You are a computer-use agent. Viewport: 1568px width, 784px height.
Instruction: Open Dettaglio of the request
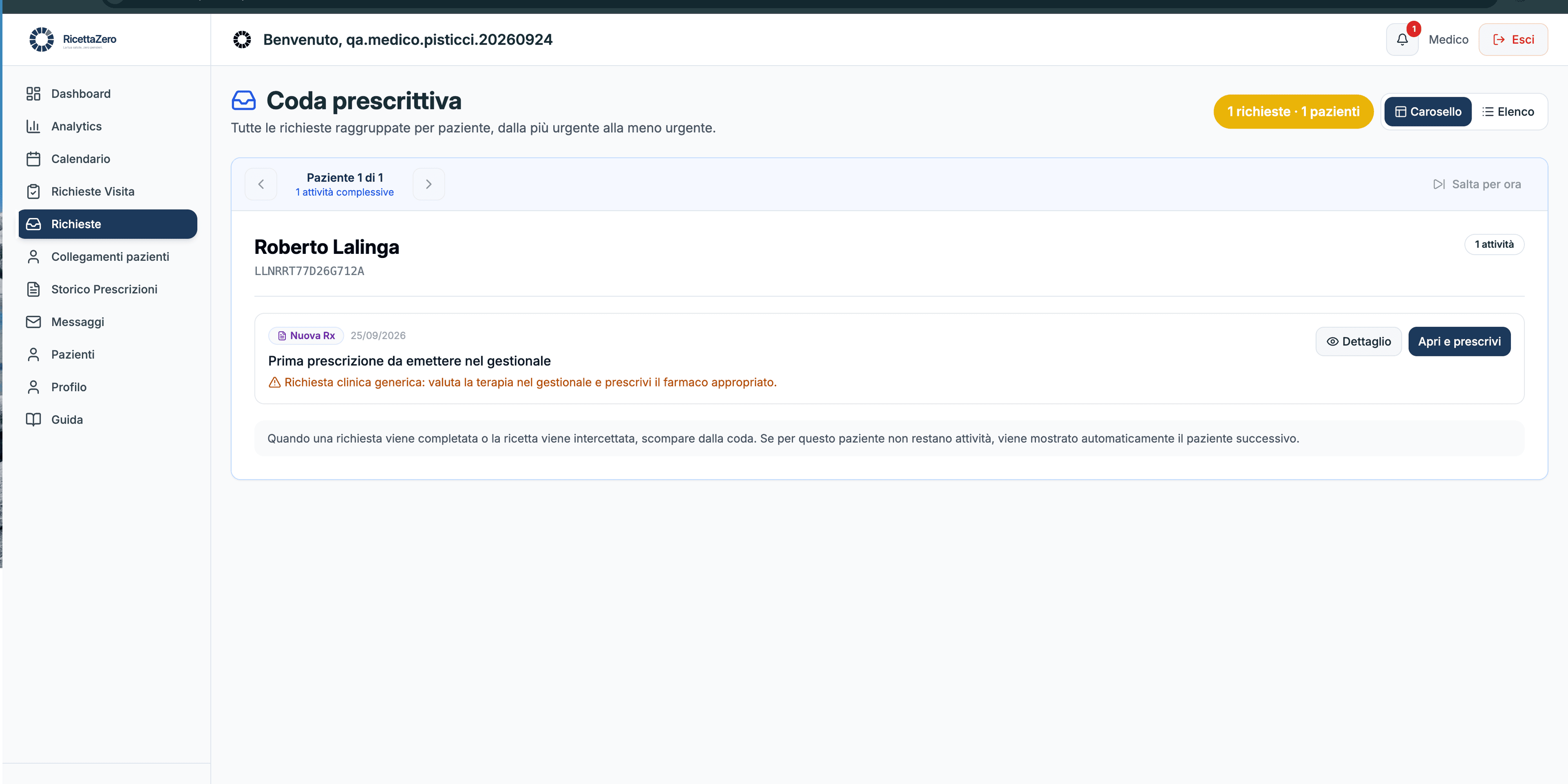point(1359,342)
